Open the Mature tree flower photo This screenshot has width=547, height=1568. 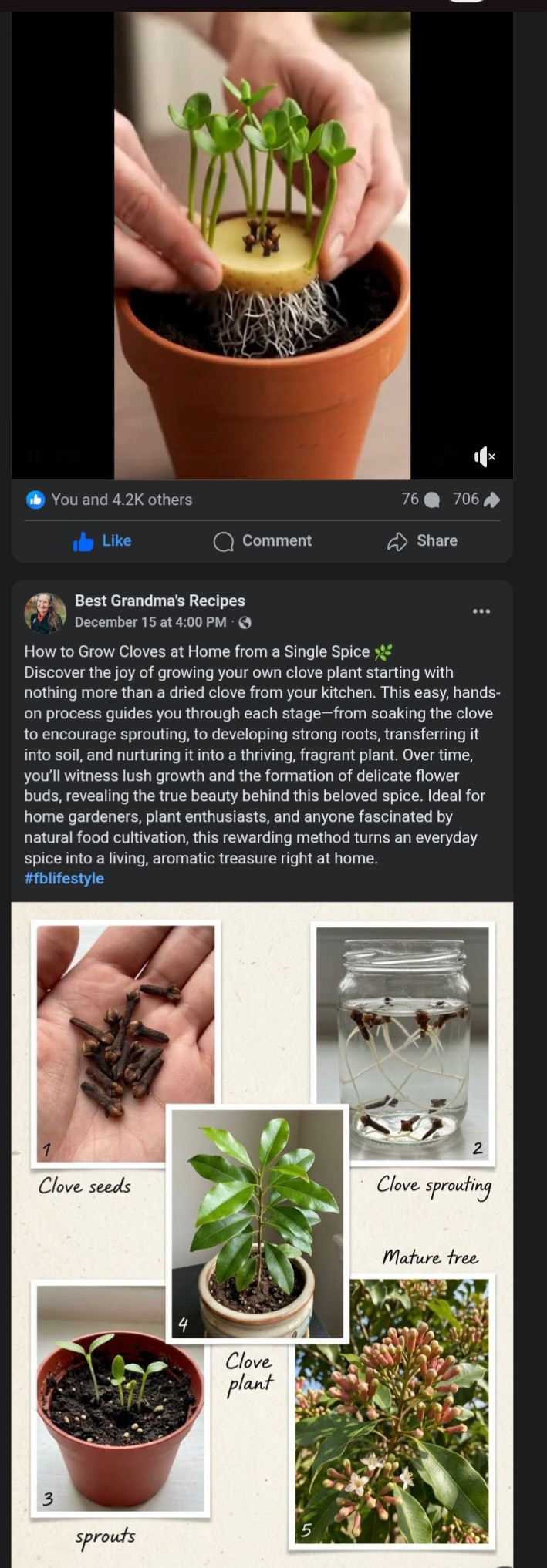[392, 1411]
